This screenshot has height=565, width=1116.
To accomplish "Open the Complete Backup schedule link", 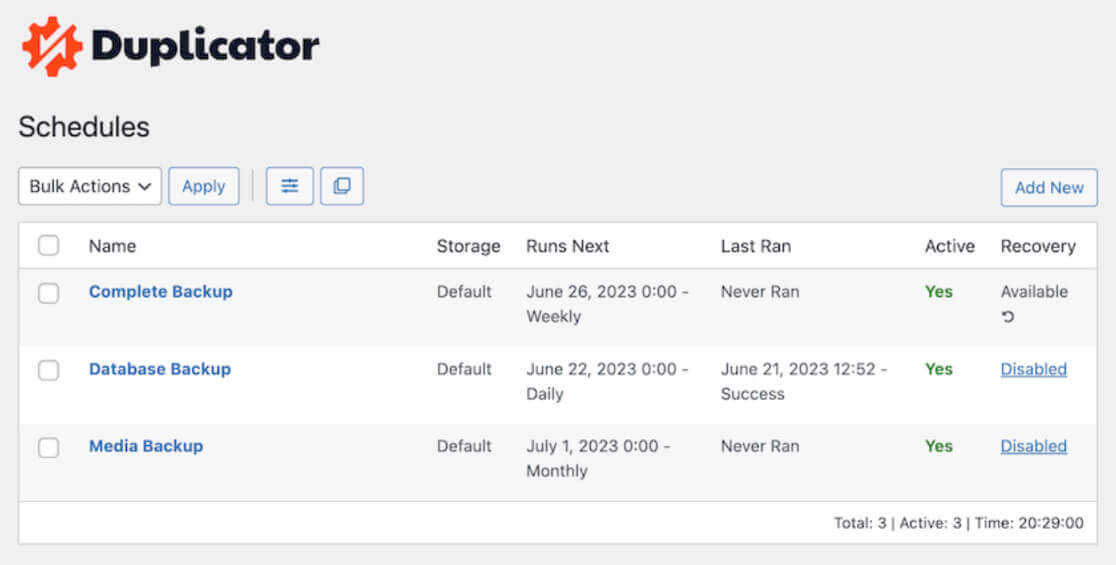I will pyautogui.click(x=160, y=292).
